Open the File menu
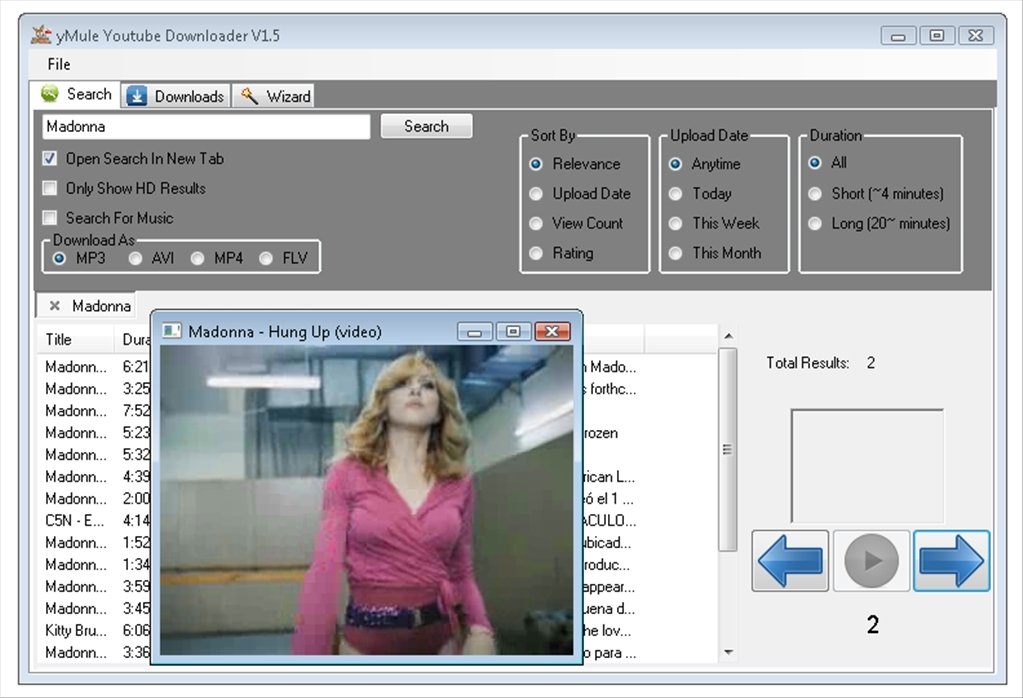The height and width of the screenshot is (698, 1023). pyautogui.click(x=59, y=64)
